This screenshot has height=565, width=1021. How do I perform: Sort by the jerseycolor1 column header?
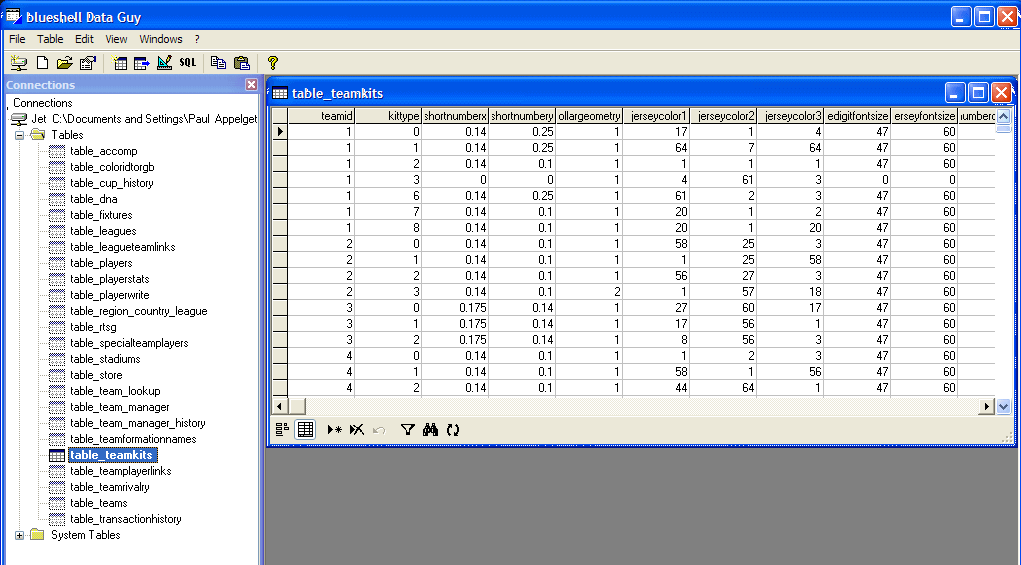658,116
